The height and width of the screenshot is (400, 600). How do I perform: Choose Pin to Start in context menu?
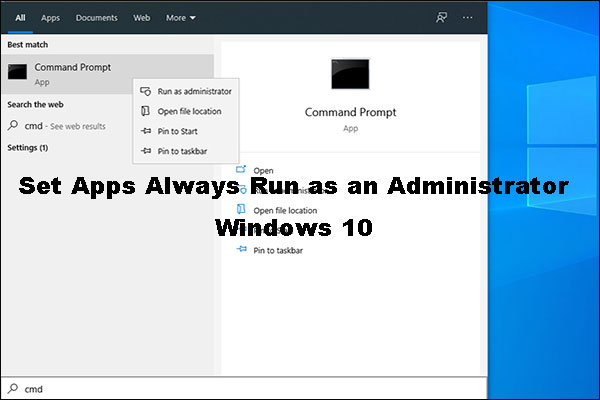(x=186, y=131)
